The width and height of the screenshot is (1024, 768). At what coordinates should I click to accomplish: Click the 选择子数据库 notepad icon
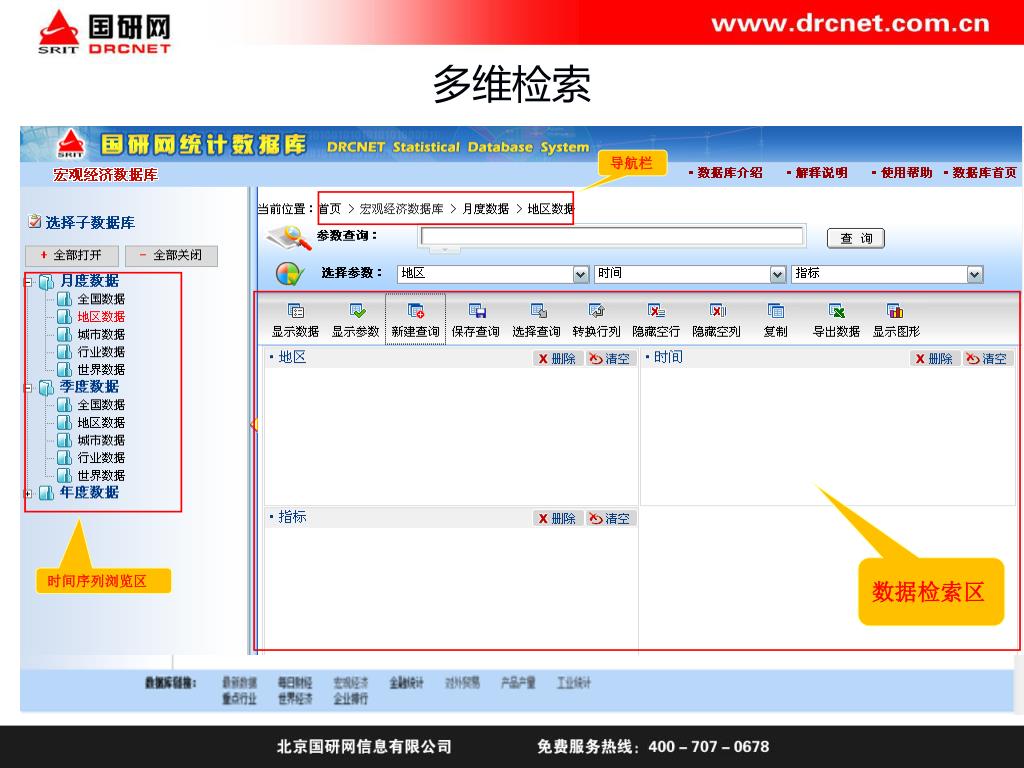(x=34, y=222)
